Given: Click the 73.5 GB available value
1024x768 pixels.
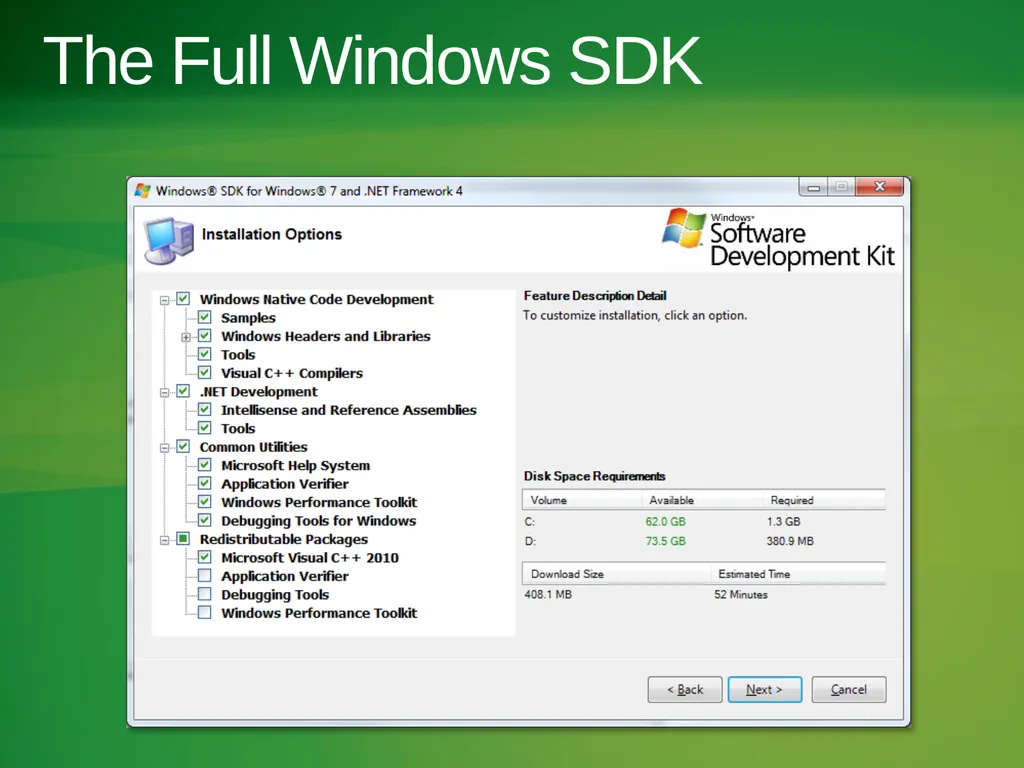Looking at the screenshot, I should coord(665,541).
